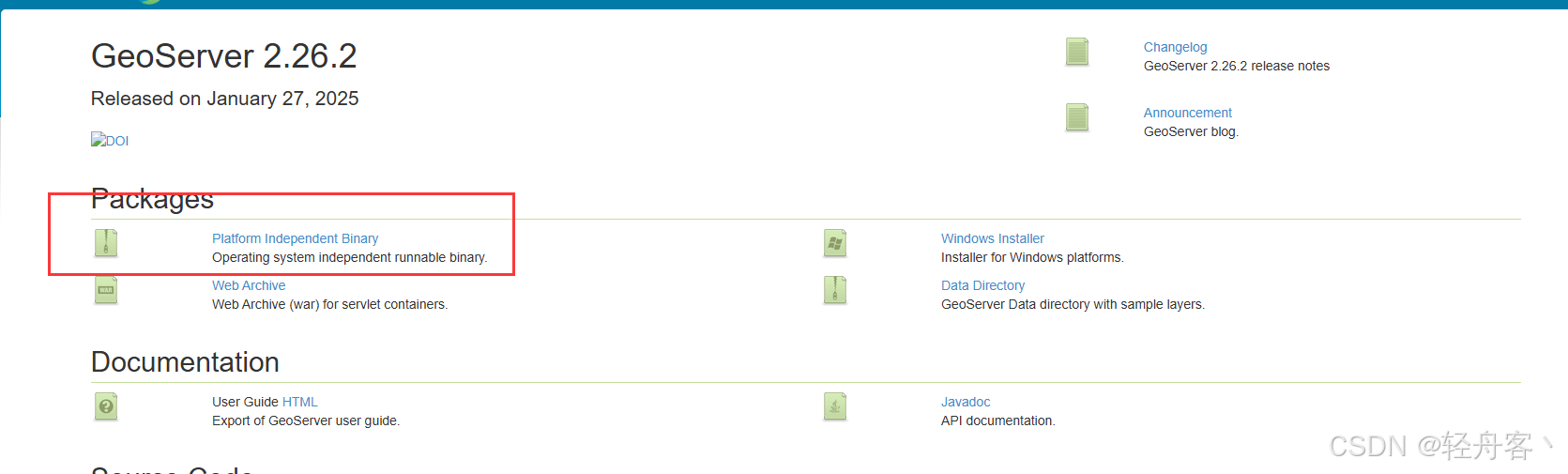Click 'GeoServer blog.' text

click(x=1191, y=131)
